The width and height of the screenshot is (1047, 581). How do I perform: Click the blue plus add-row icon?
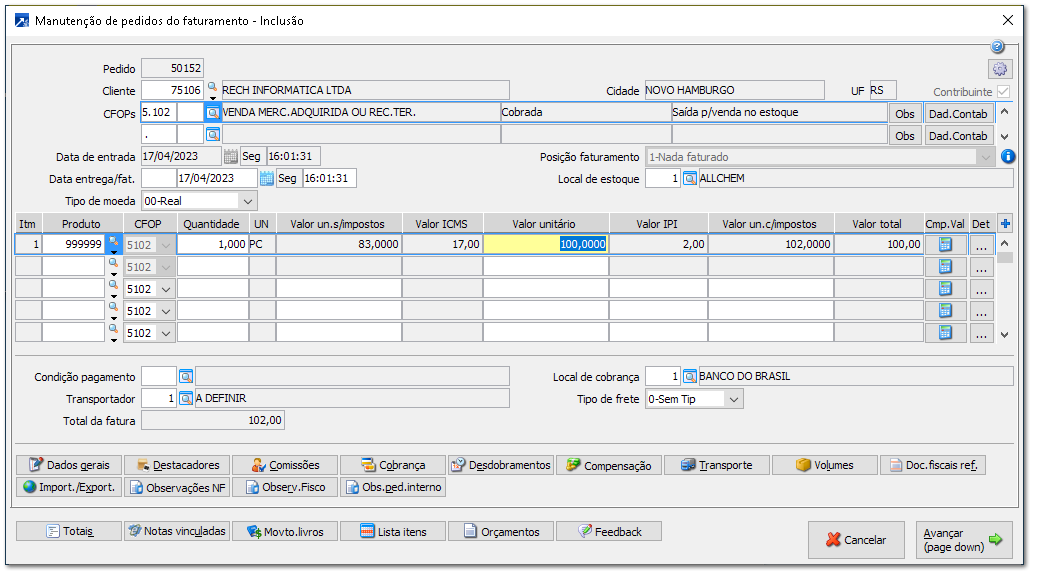[x=1005, y=224]
